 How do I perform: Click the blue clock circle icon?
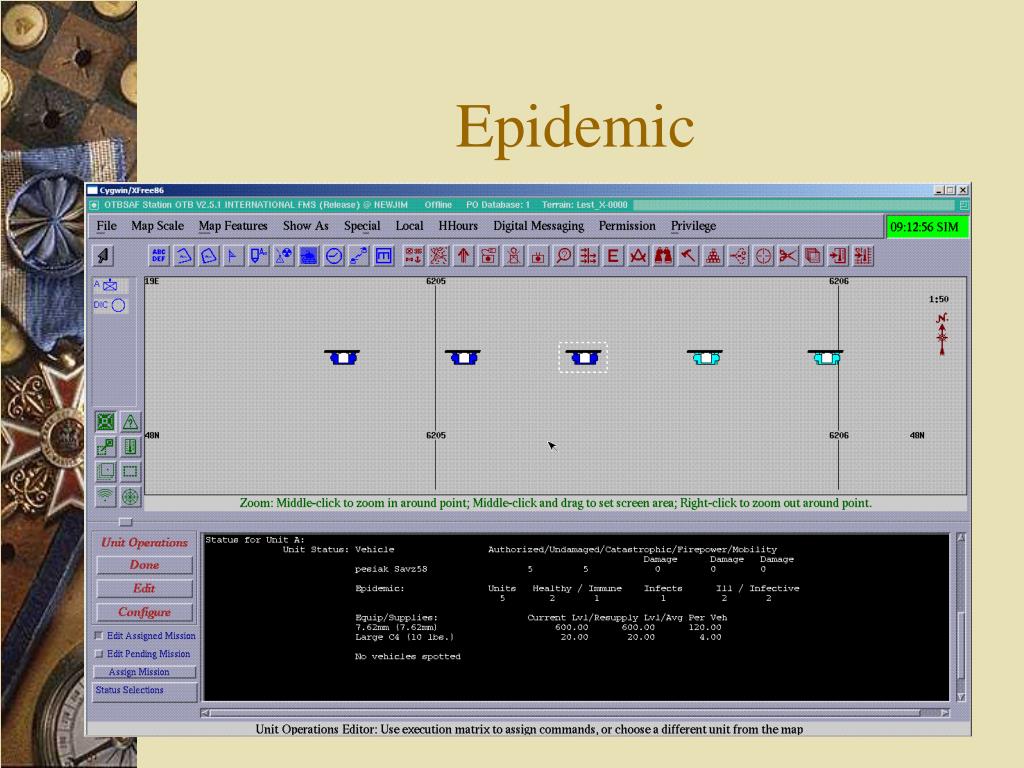point(334,255)
